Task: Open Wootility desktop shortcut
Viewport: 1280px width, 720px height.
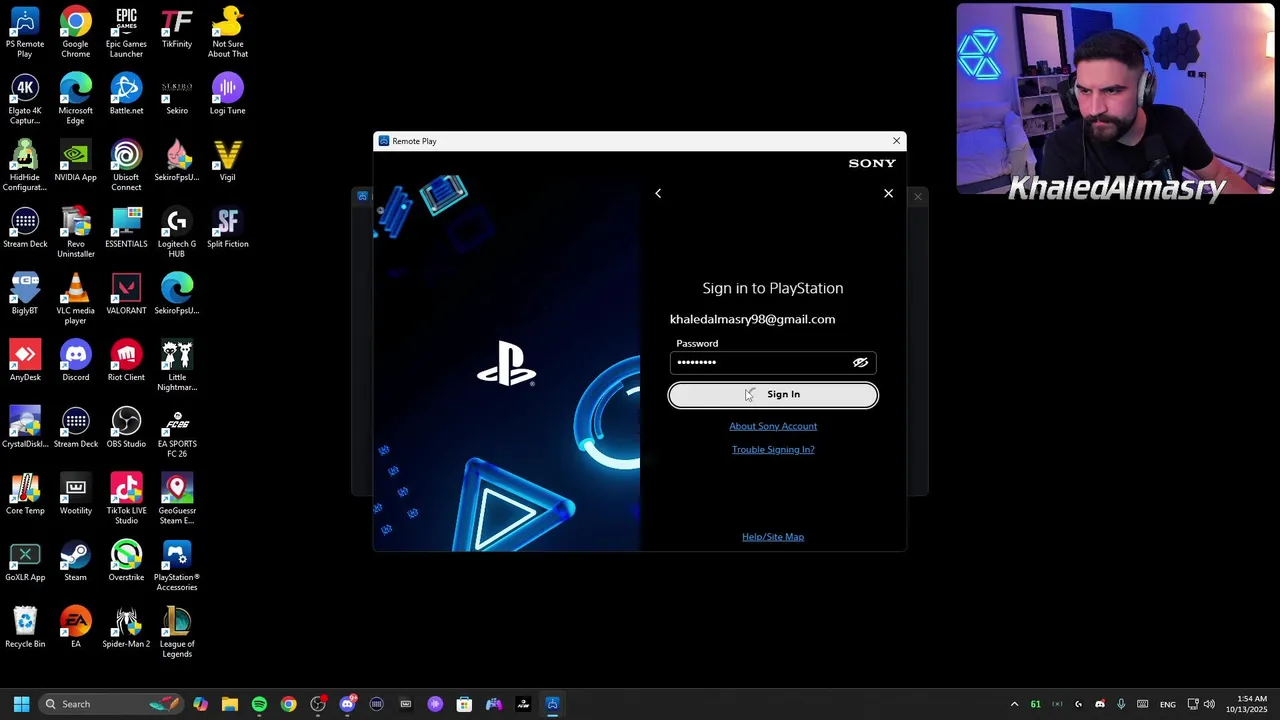Action: 75,494
